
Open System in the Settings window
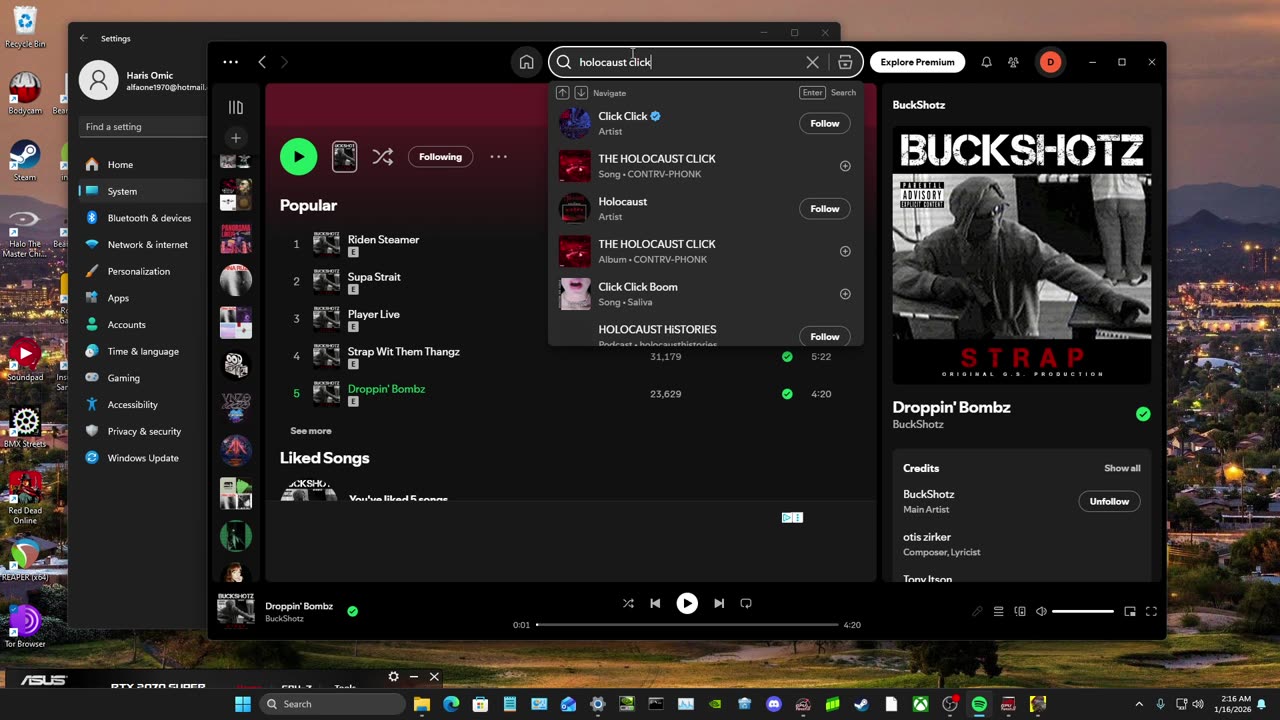pos(142,191)
